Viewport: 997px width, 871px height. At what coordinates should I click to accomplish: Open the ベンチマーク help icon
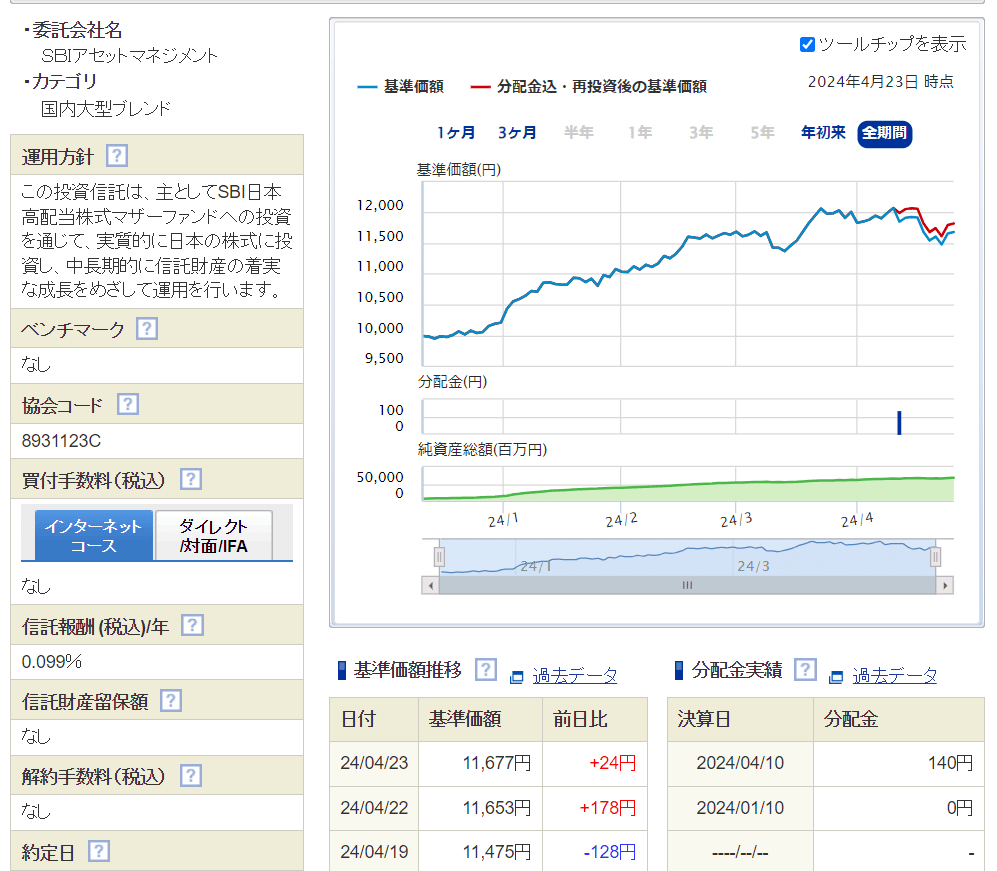[x=145, y=328]
